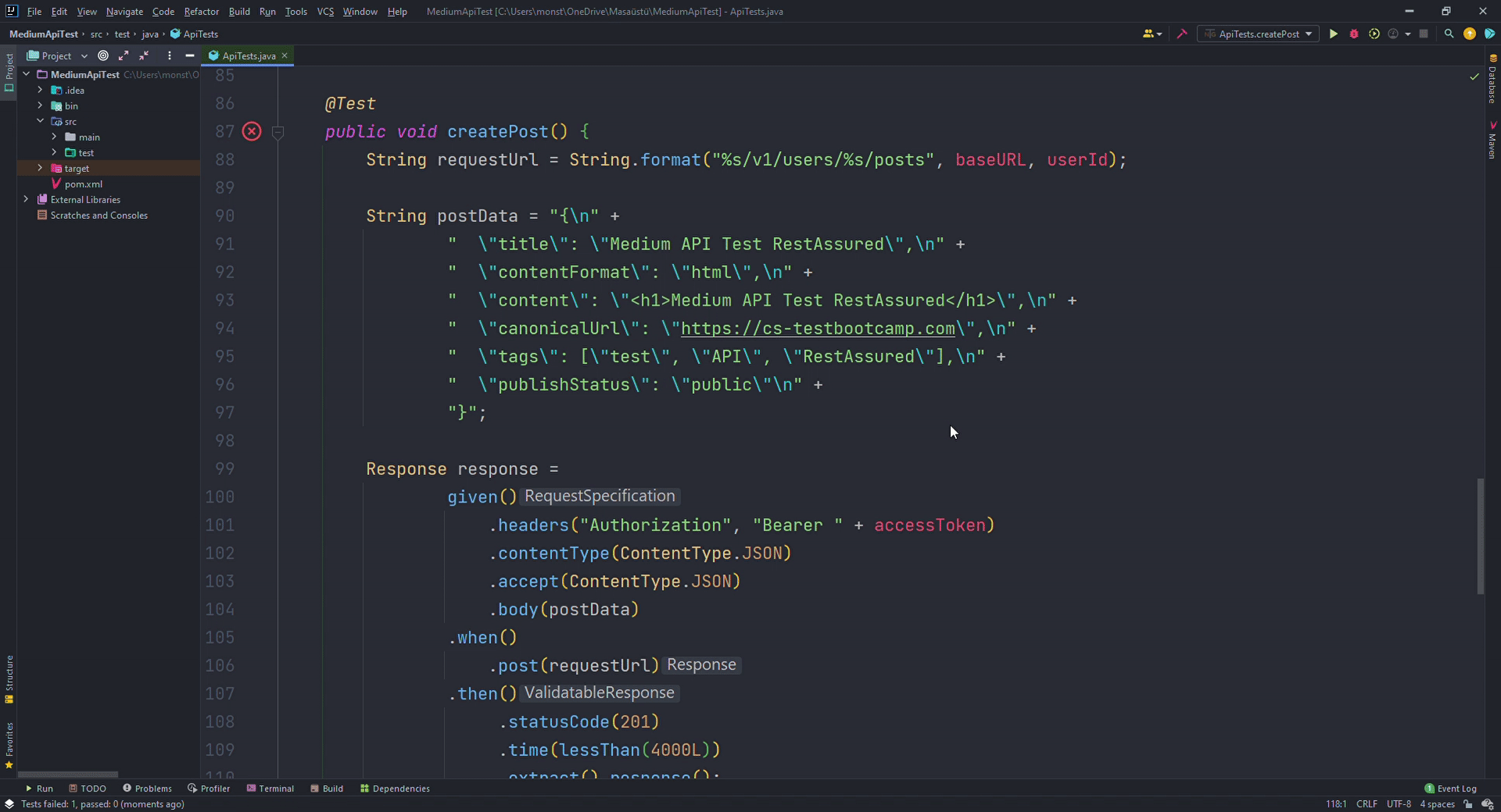This screenshot has height=812, width=1501.
Task: Open the profiler run icon
Action: [1393, 34]
